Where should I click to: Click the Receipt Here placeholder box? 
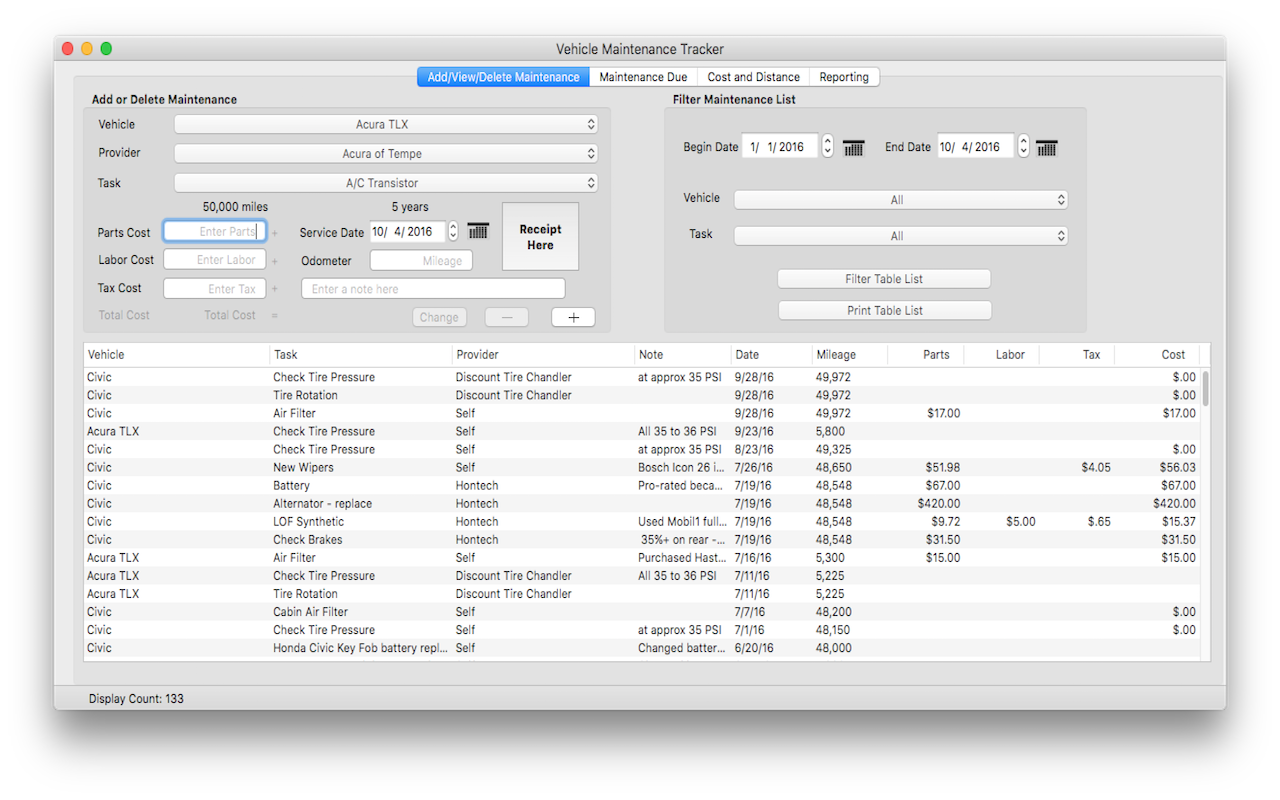(540, 236)
